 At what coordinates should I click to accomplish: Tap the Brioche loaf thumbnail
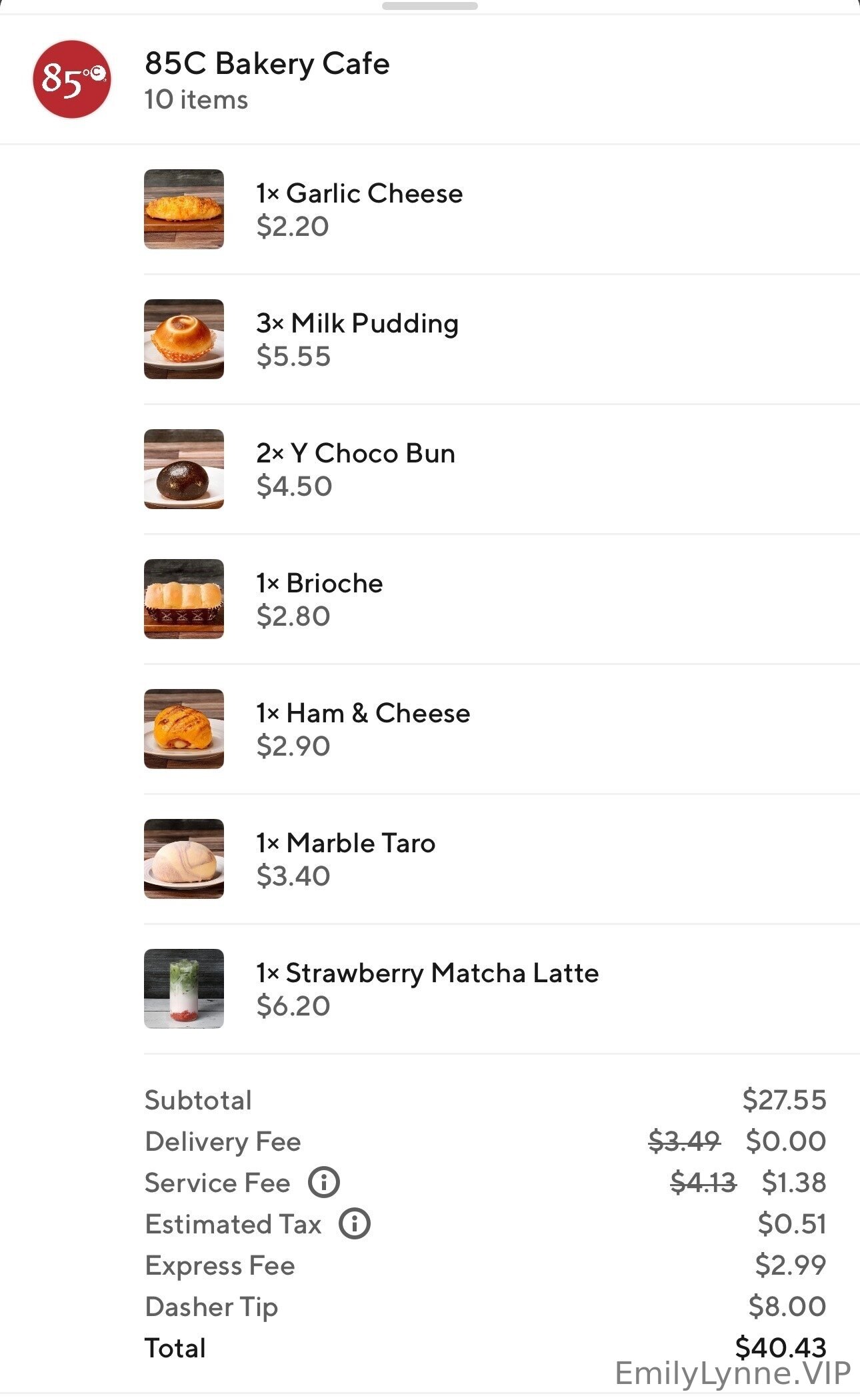(184, 599)
